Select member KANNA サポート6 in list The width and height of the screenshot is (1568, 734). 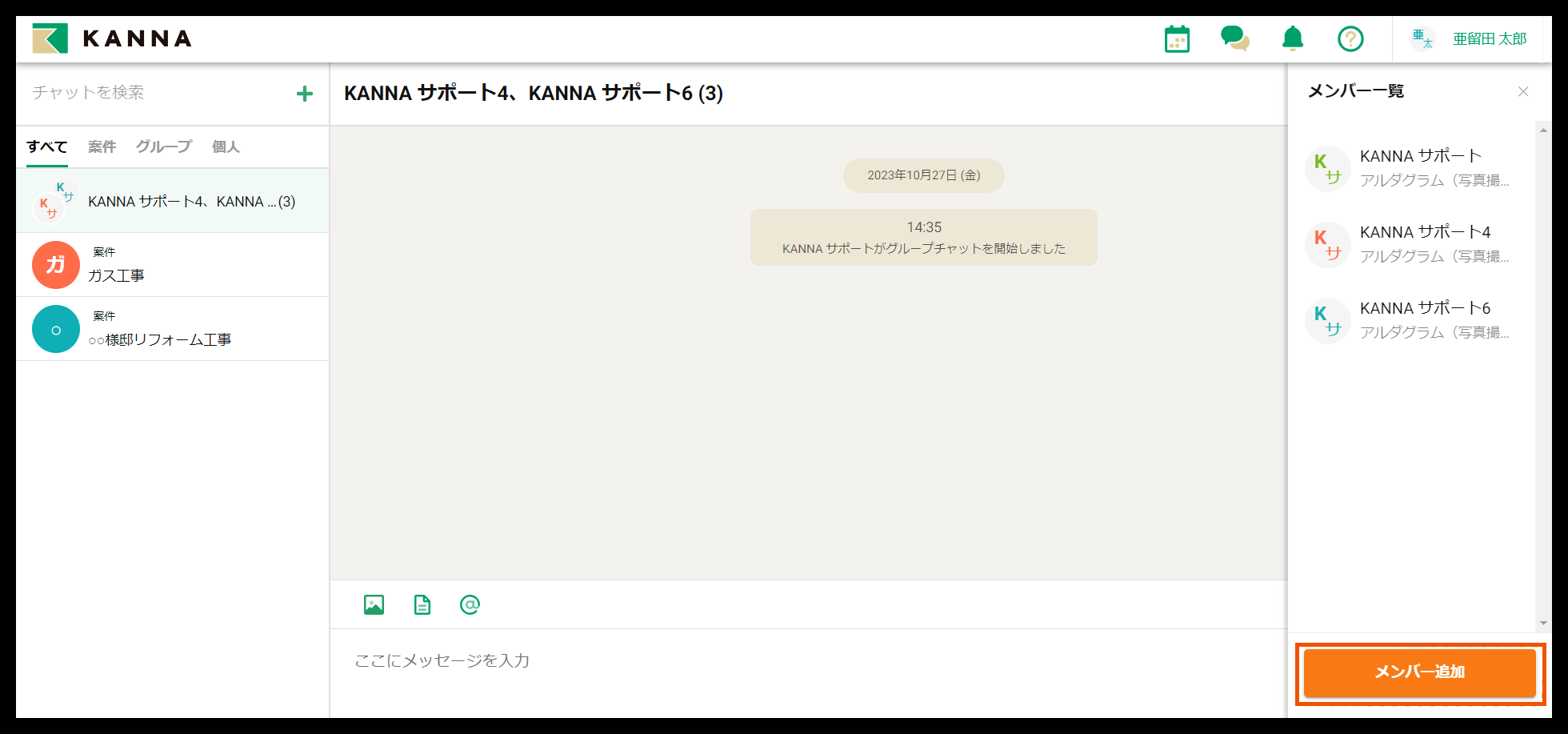tap(1412, 320)
